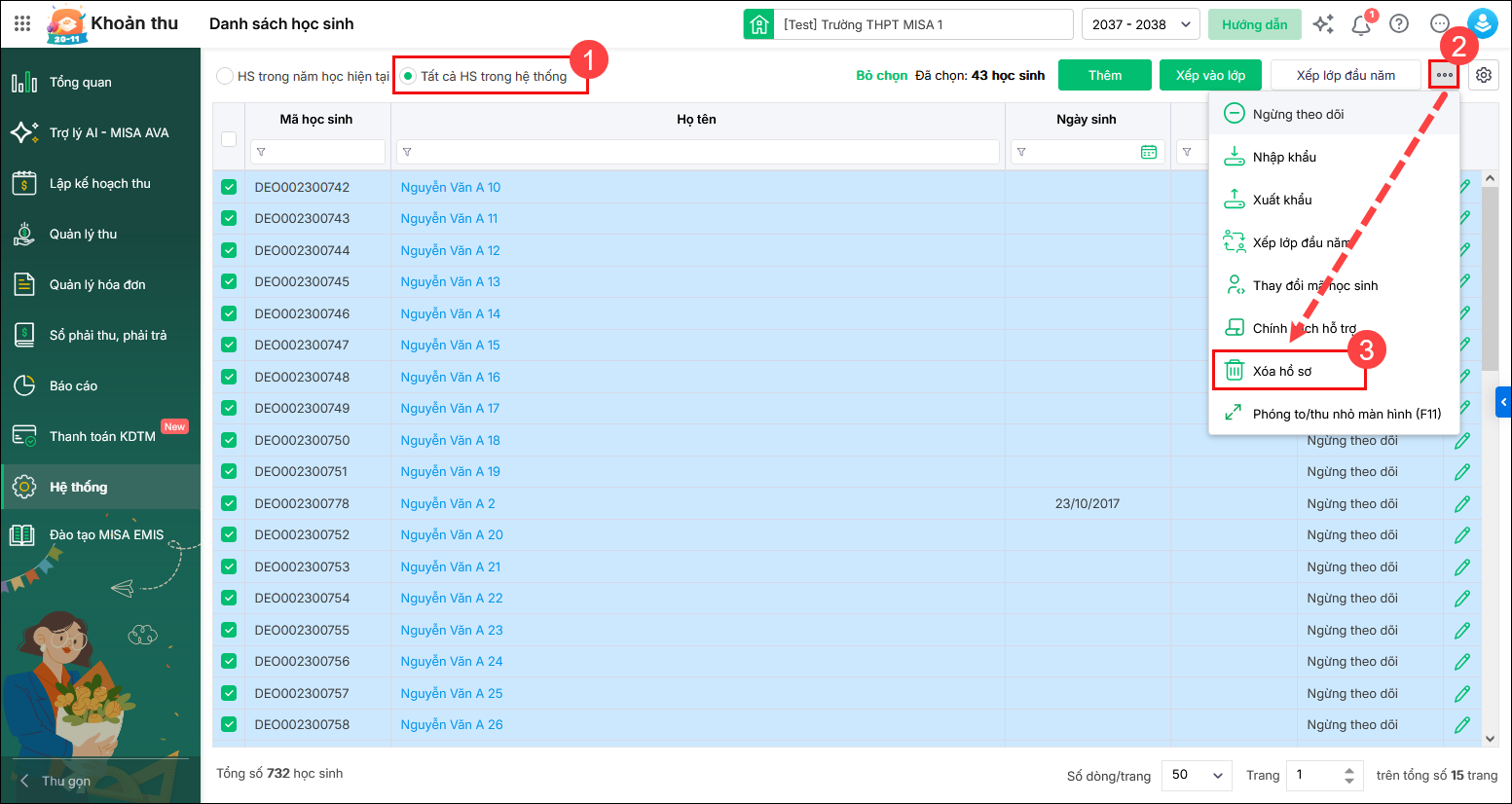Click the green Thêm button
The height and width of the screenshot is (804, 1512).
(1105, 75)
